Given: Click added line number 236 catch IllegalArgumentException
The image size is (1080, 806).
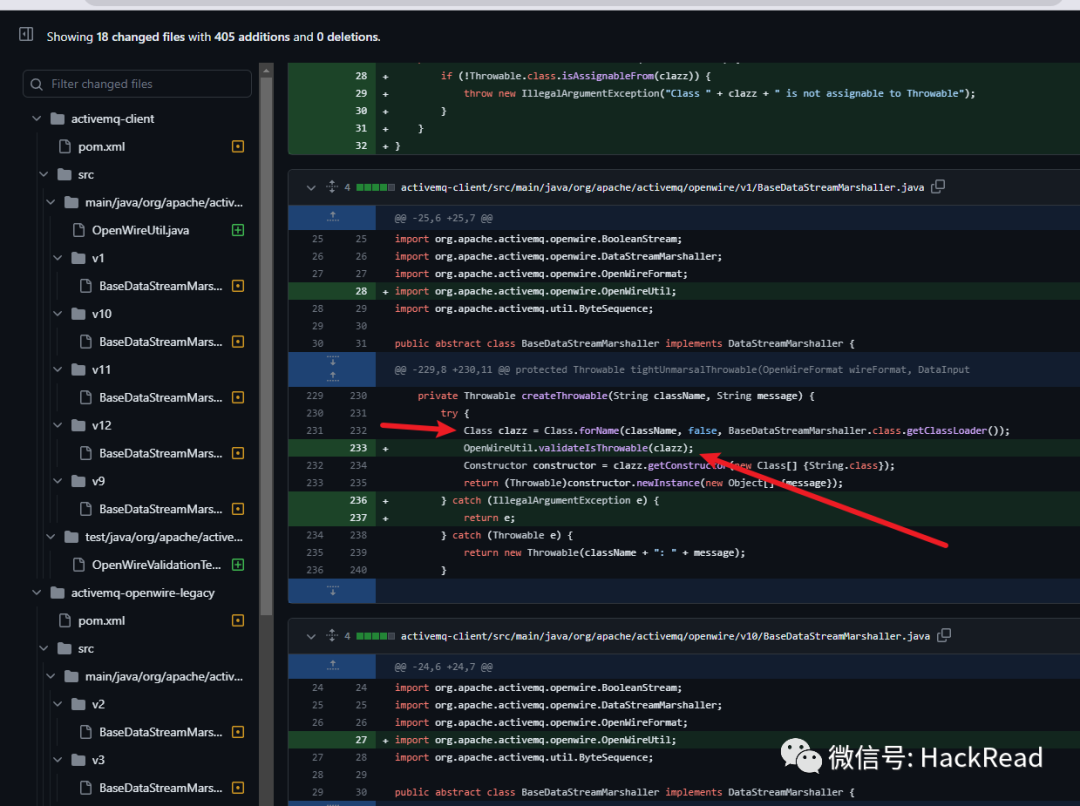Looking at the screenshot, I should 358,501.
